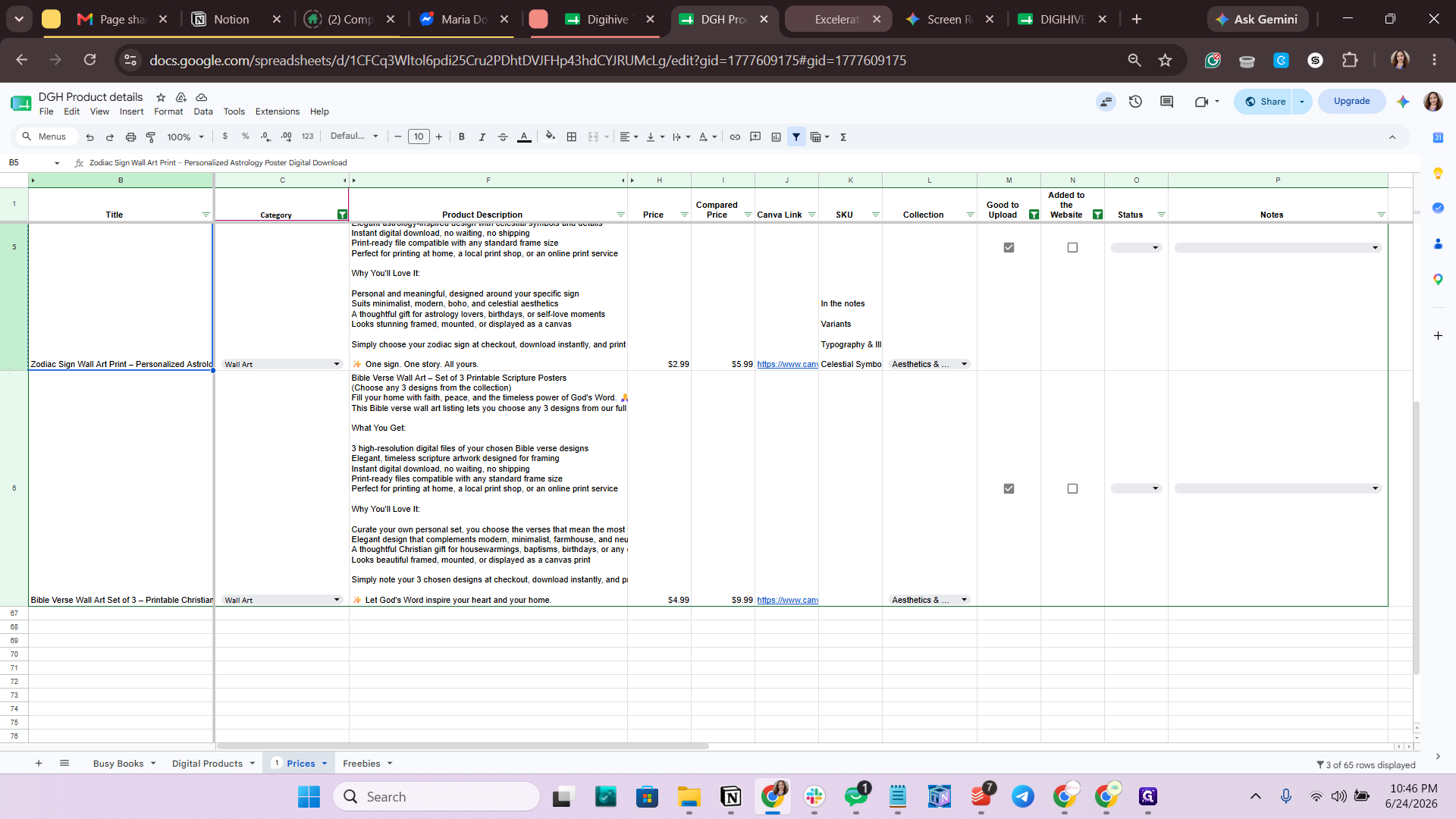Click the Ask Gemini button
The height and width of the screenshot is (819, 1456).
point(1257,19)
